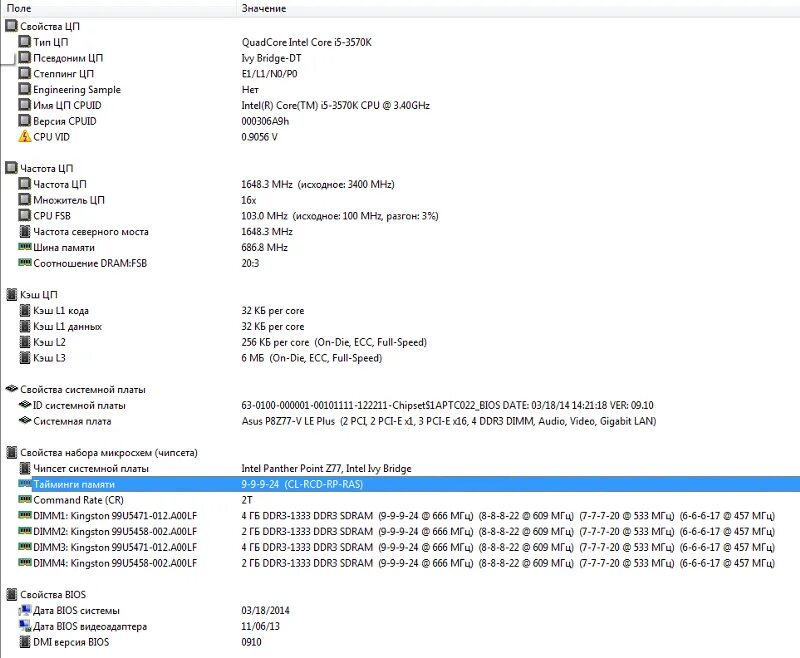Click the board icon beside ID системной платы

pyautogui.click(x=24, y=404)
